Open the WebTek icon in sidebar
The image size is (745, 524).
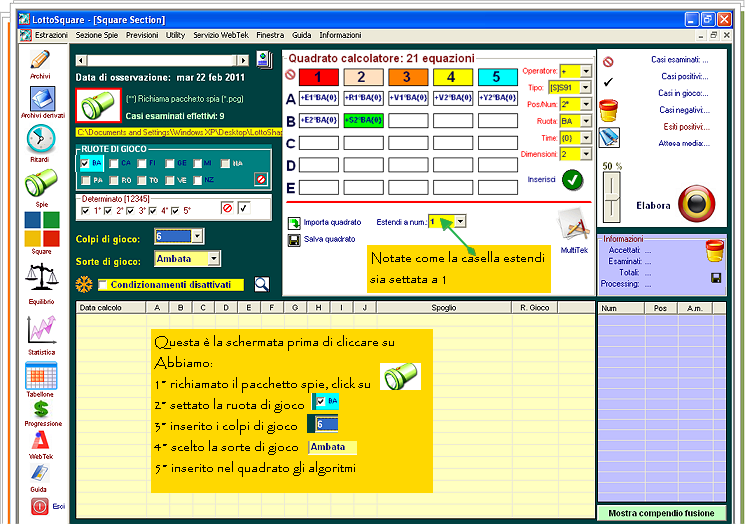(x=41, y=440)
